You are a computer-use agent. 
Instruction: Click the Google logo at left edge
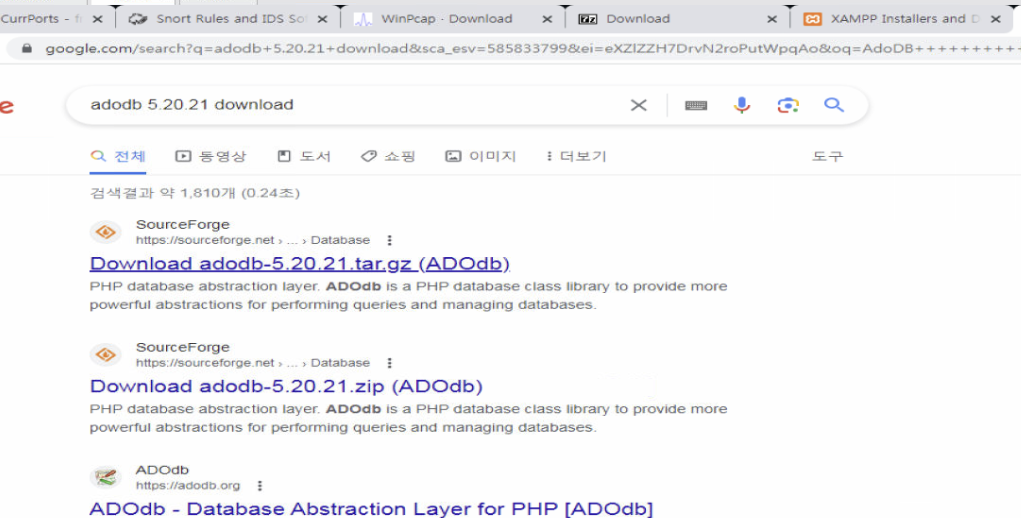pos(7,106)
